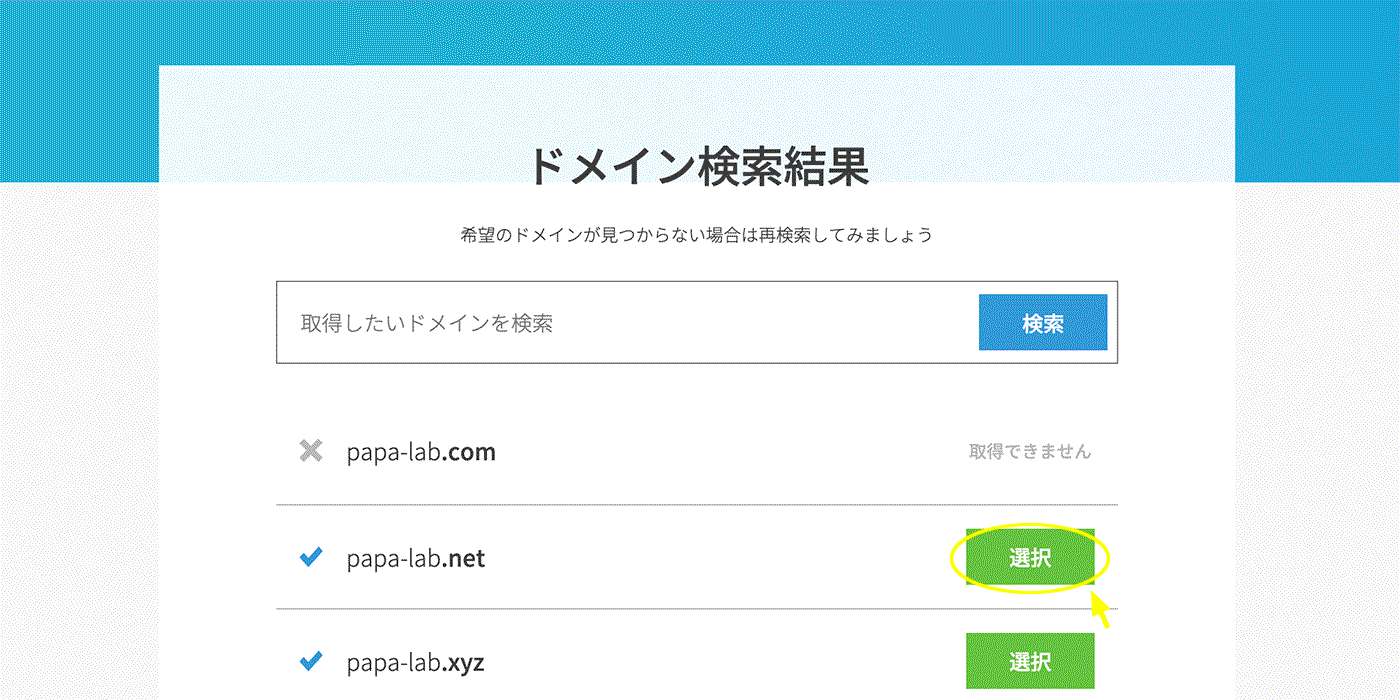Image resolution: width=1400 pixels, height=700 pixels.
Task: Click the bold .com suffix text
Action: click(x=469, y=452)
